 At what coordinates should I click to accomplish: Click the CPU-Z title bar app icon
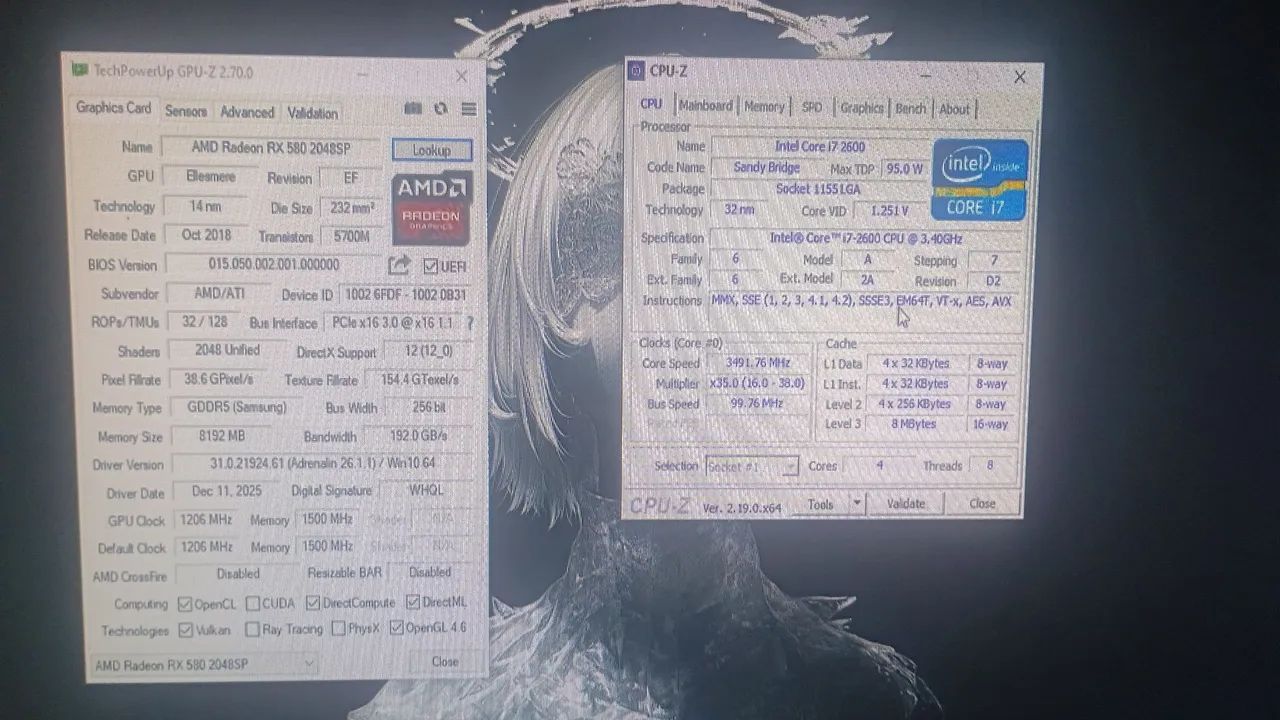click(637, 70)
